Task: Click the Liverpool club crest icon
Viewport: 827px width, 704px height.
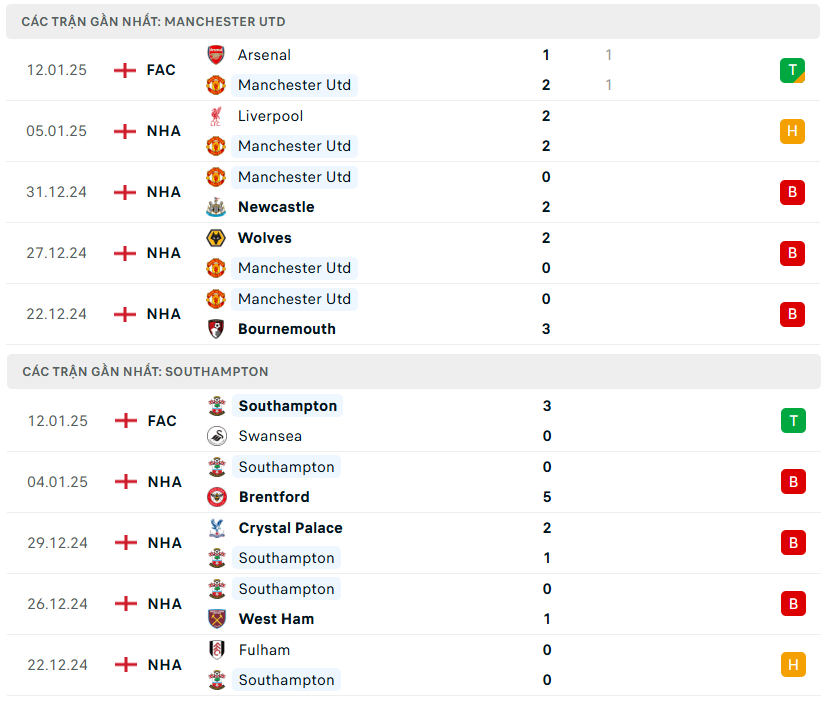Action: click(x=216, y=116)
